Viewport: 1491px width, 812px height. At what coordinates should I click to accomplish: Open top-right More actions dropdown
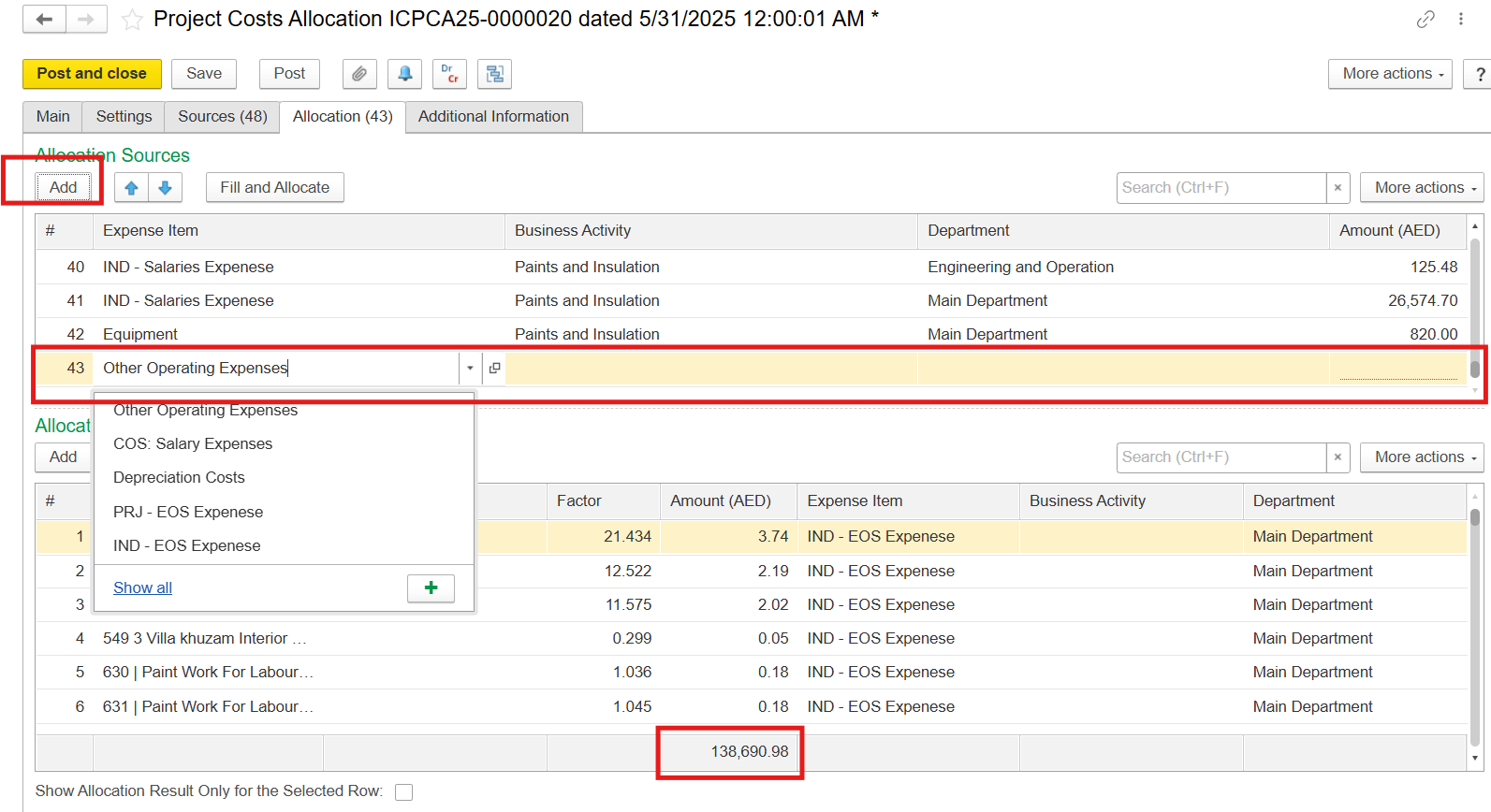pos(1389,74)
